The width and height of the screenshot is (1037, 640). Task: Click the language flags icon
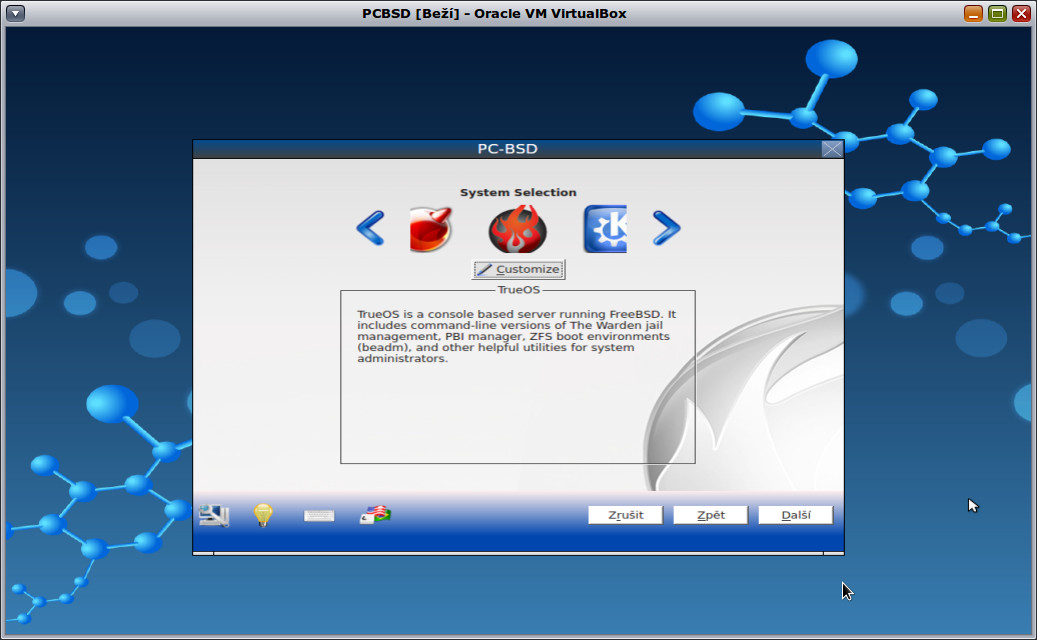(374, 514)
